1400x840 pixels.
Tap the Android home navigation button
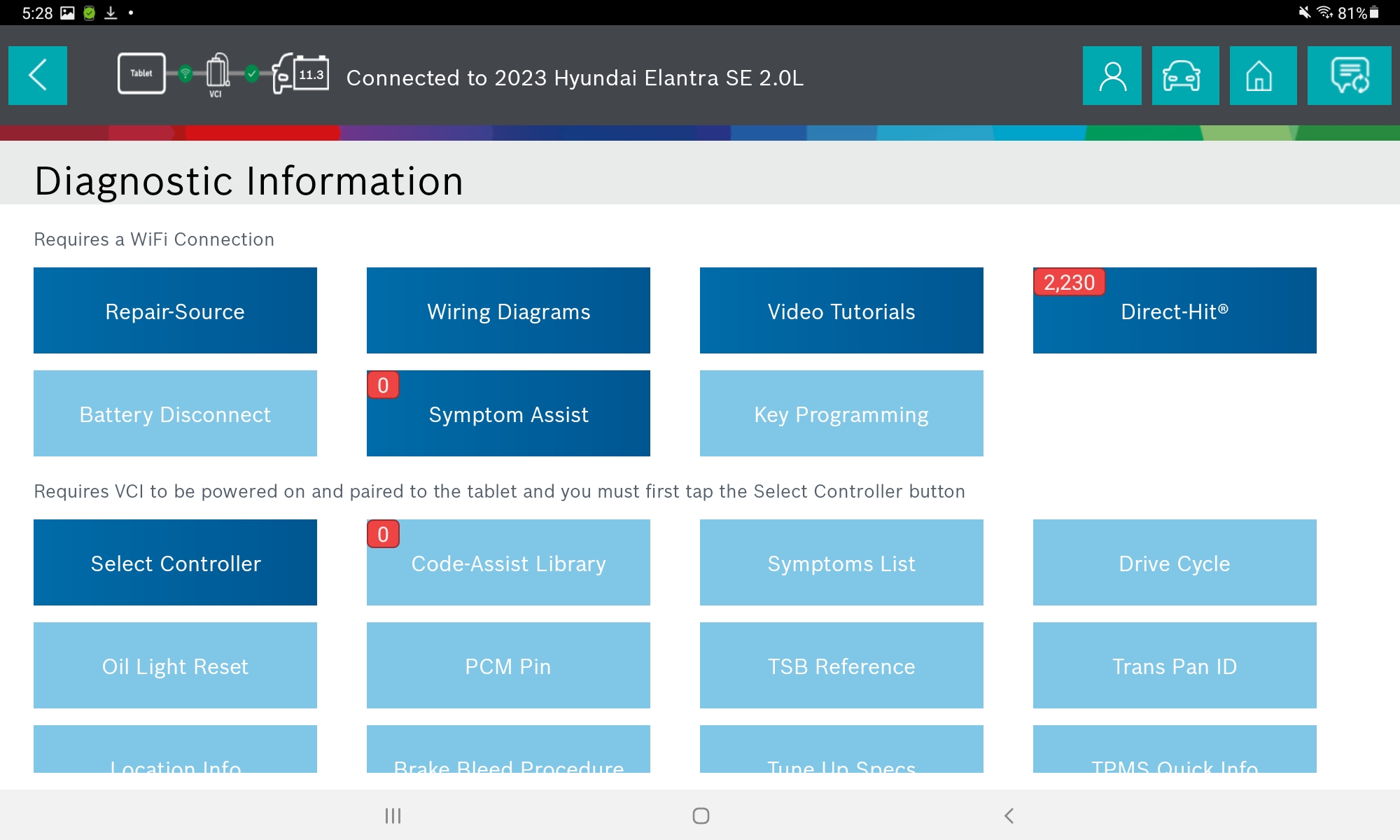701,815
